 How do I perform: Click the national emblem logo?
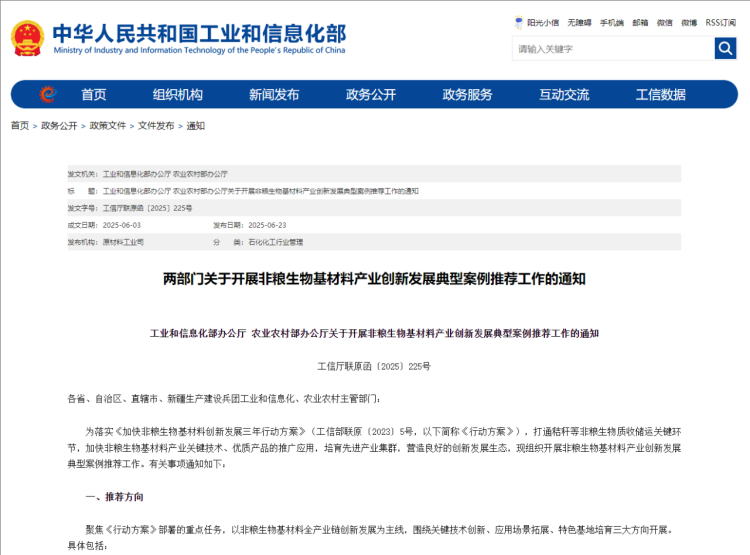tap(27, 38)
